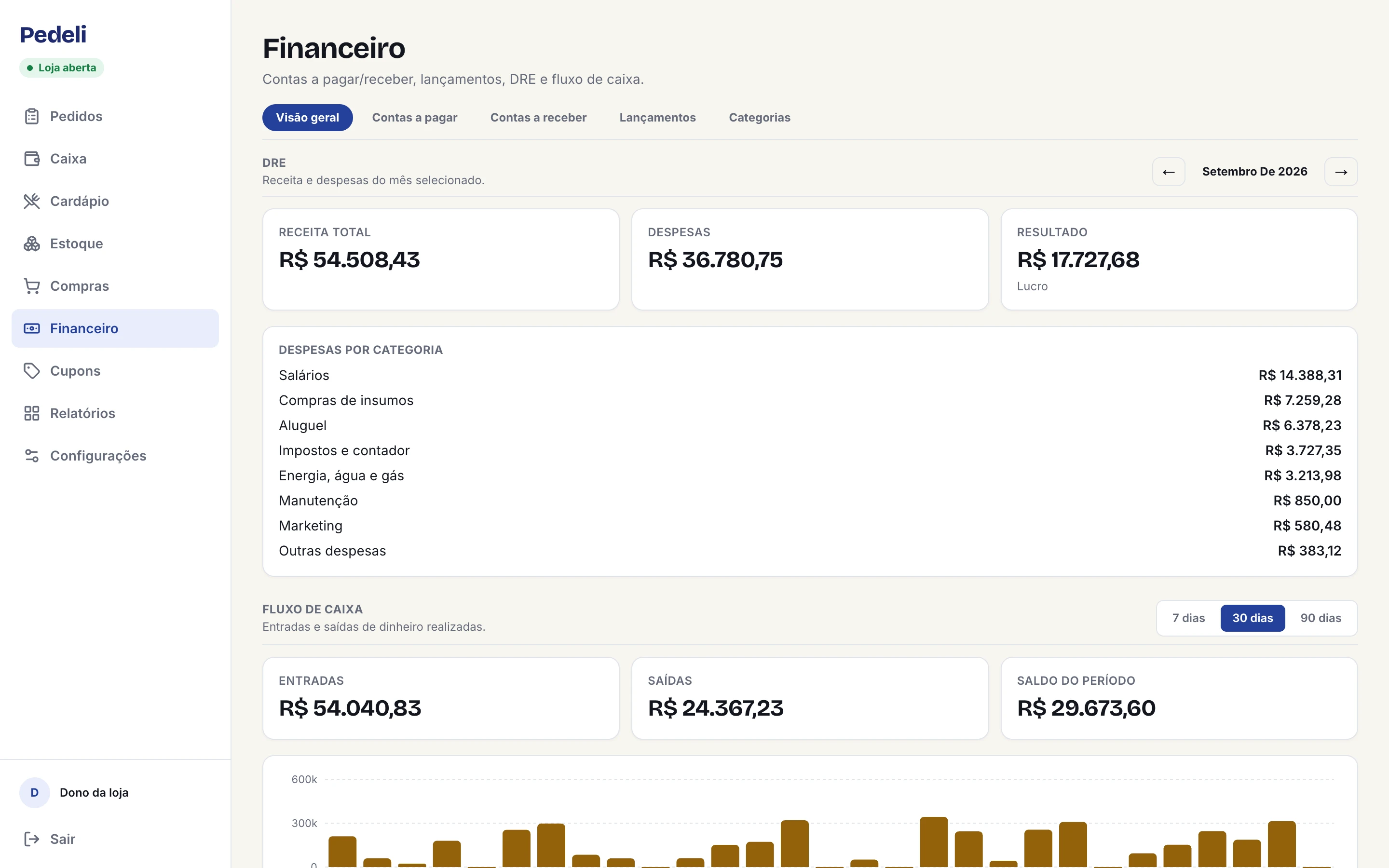Select the Financeiro banknote icon
The image size is (1389, 868).
tap(31, 328)
